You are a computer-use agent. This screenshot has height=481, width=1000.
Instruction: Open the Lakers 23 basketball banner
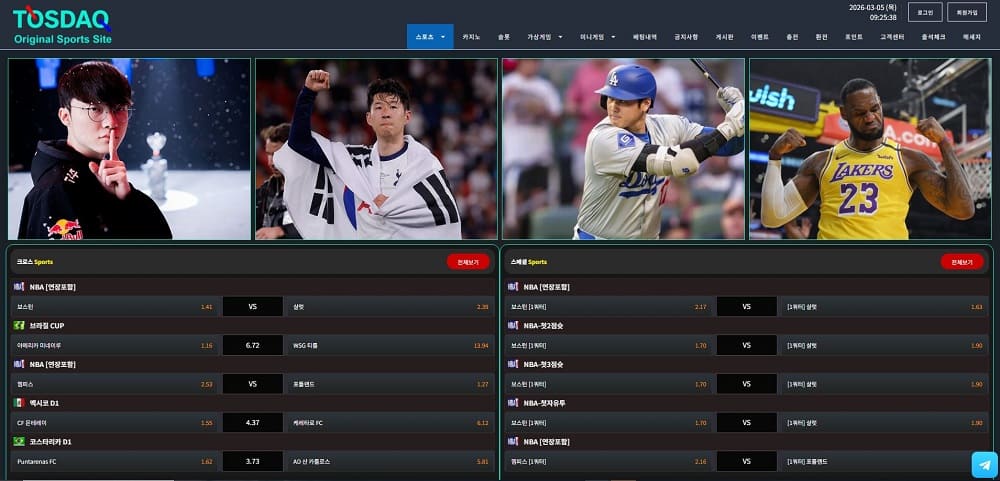pos(870,148)
